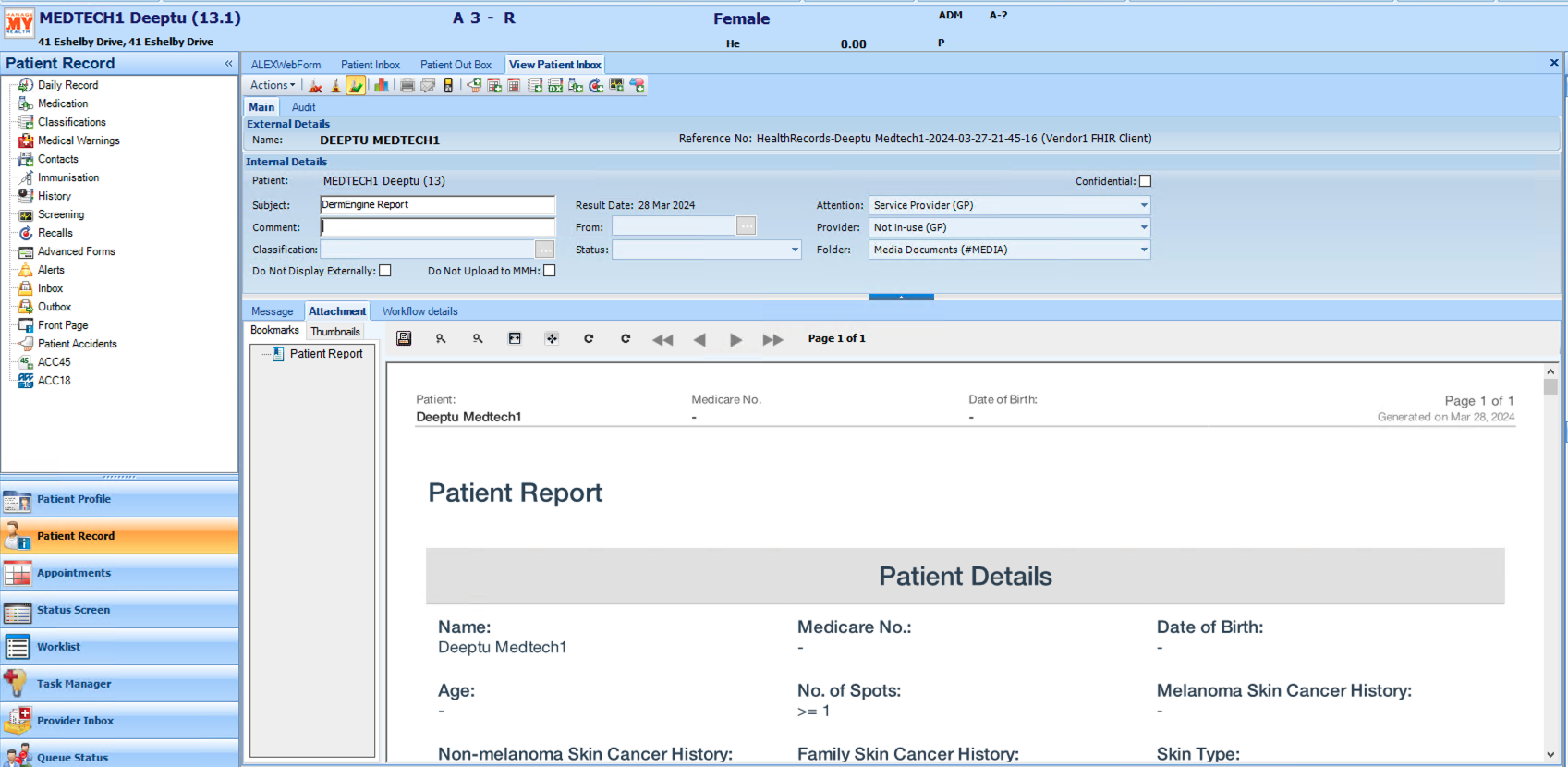The image size is (1568, 767).
Task: Go to last page of attachment
Action: click(x=772, y=340)
